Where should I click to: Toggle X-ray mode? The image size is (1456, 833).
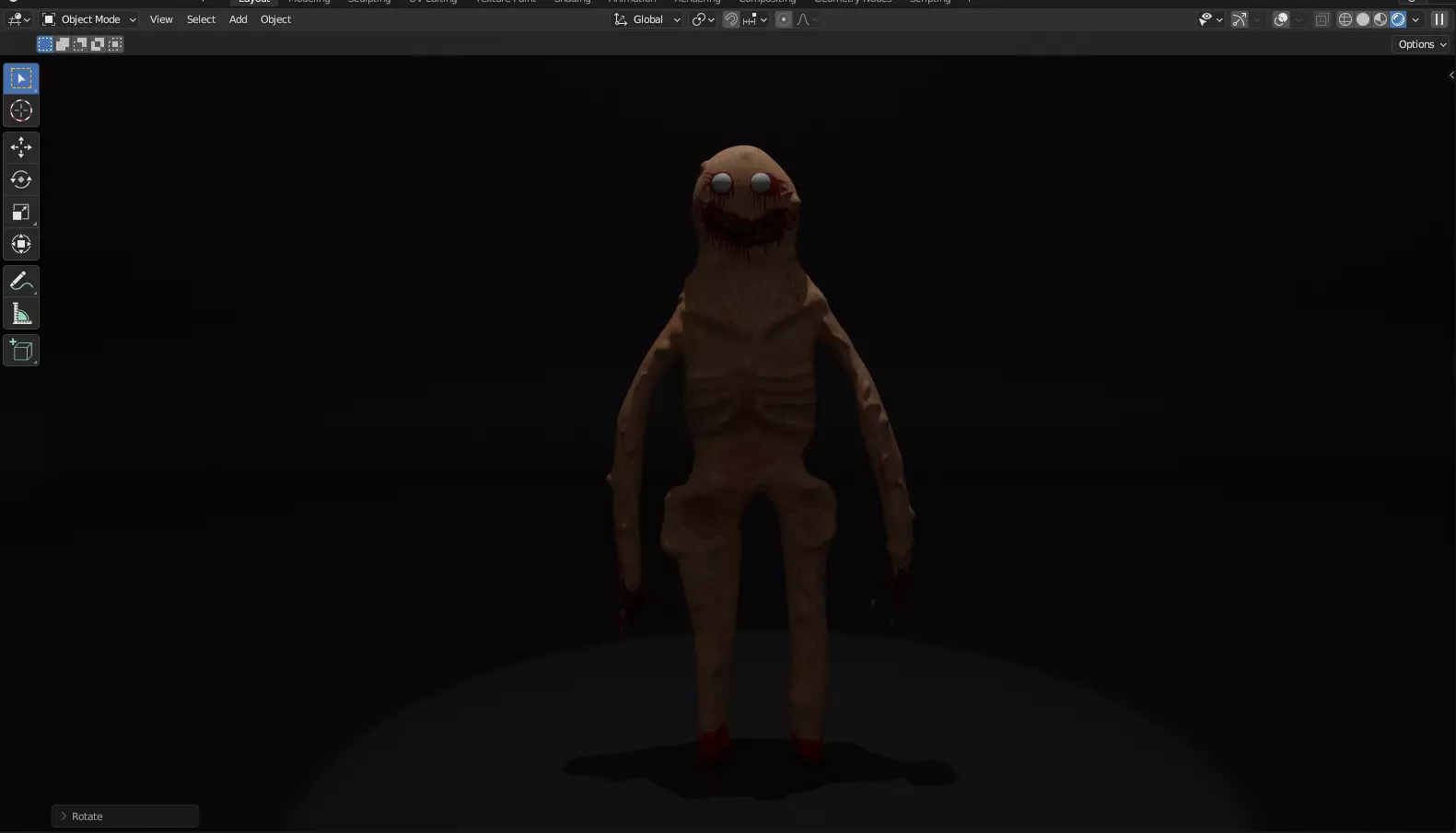1322,19
